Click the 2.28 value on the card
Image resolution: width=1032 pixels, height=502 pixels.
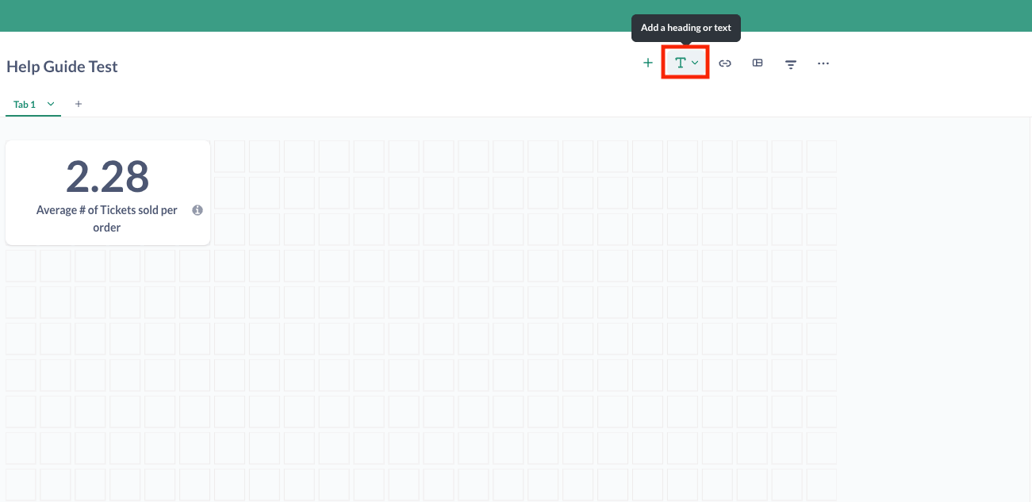coord(107,176)
